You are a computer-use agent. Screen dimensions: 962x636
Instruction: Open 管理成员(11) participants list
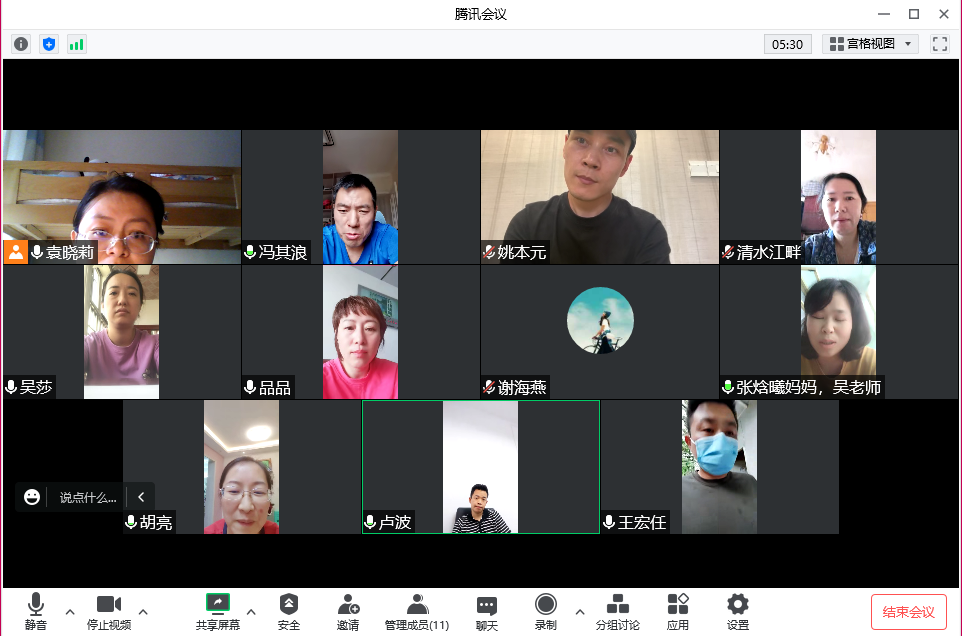tap(417, 611)
